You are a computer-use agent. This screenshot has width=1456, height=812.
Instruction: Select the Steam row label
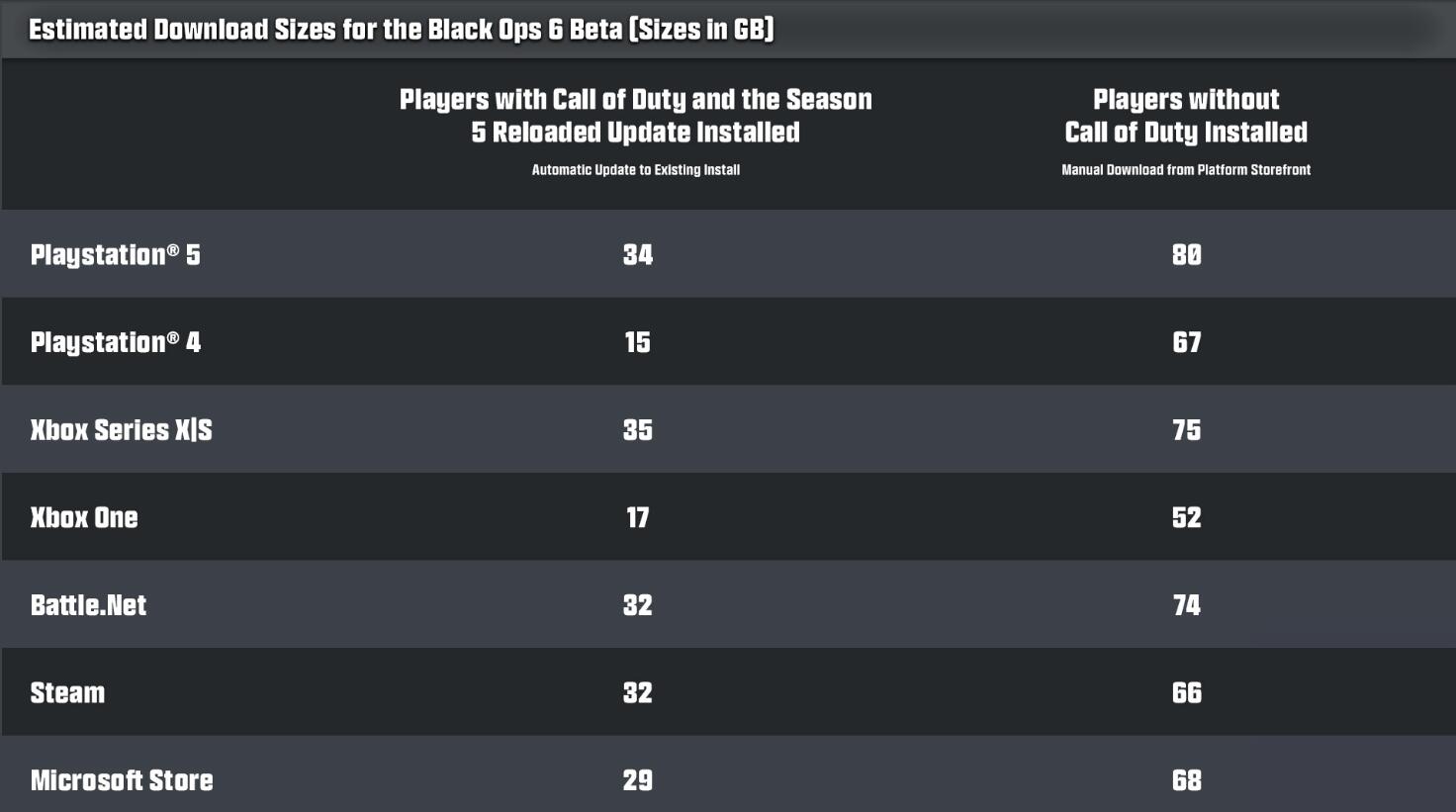coord(67,692)
